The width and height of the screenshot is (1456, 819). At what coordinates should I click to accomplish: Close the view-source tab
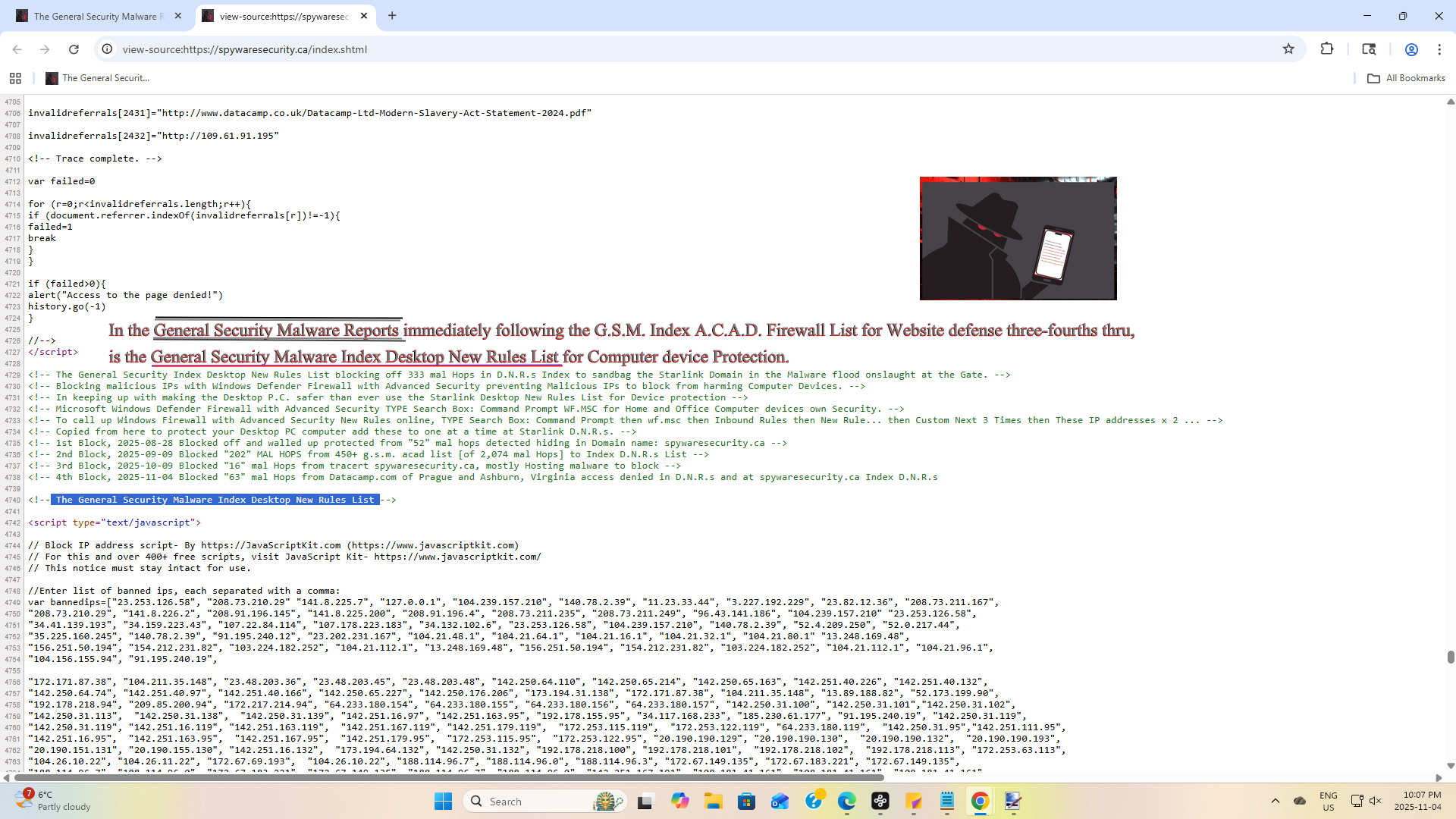364,16
